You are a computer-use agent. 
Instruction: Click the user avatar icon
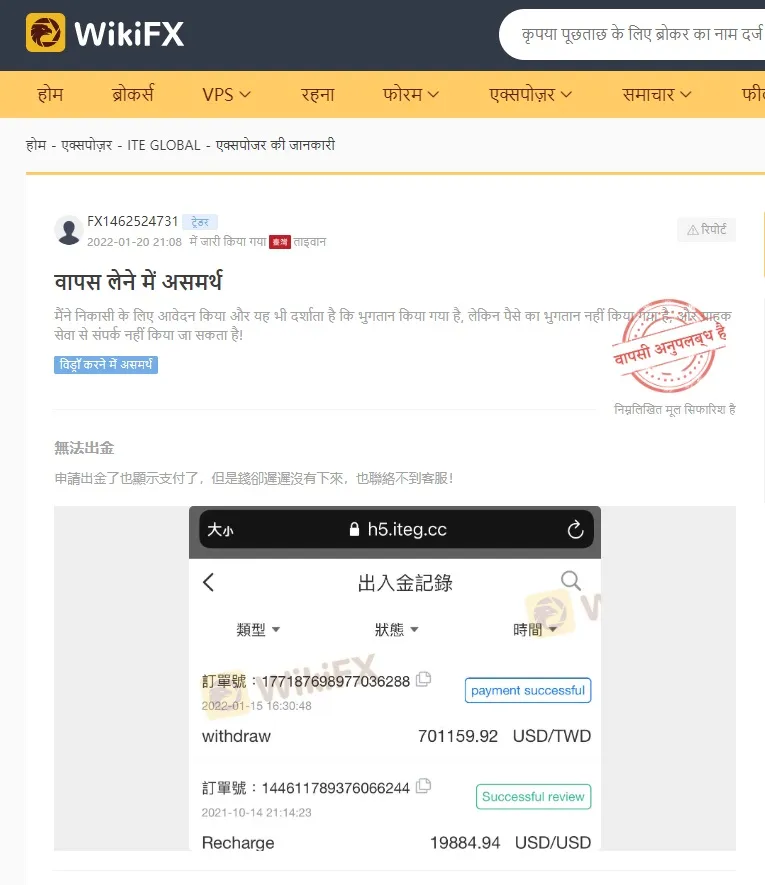[x=69, y=231]
